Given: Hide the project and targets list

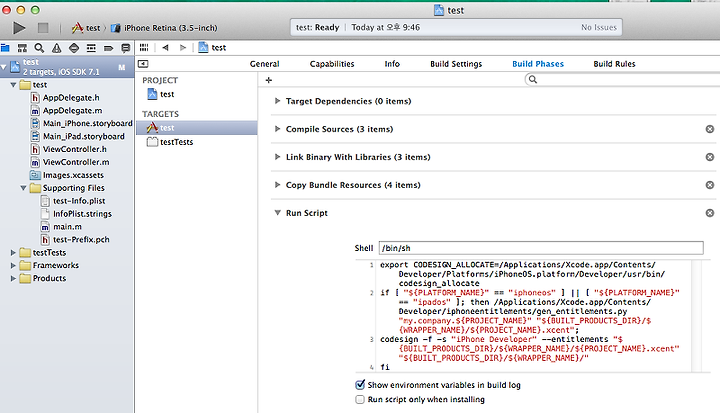Looking at the screenshot, I should point(143,64).
